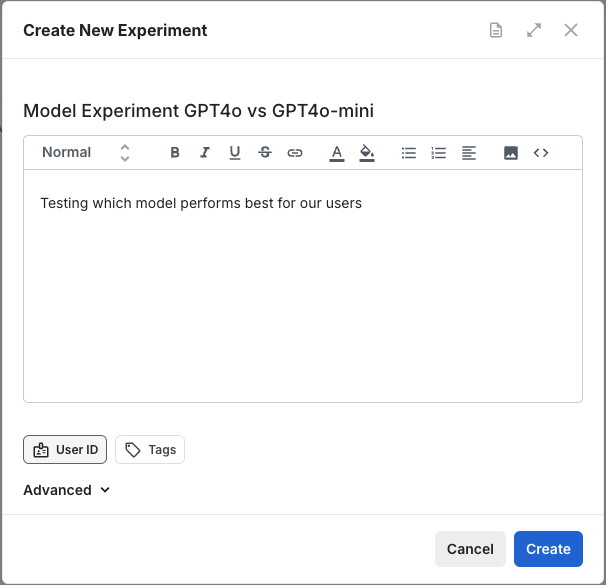Image resolution: width=606 pixels, height=585 pixels.
Task: Close the Create New Experiment dialog
Action: [571, 30]
